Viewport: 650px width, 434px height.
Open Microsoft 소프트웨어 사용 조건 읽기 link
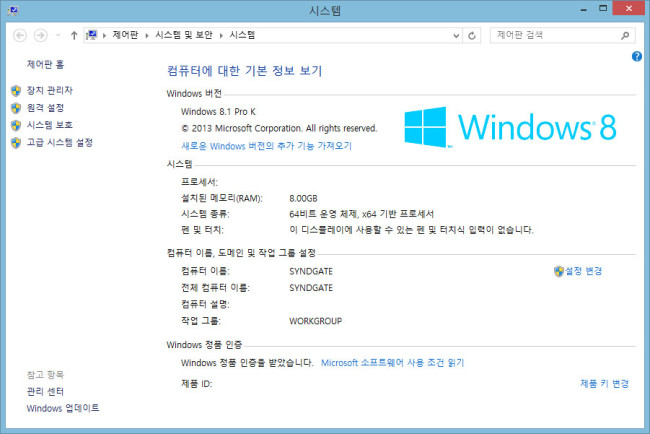[393, 363]
